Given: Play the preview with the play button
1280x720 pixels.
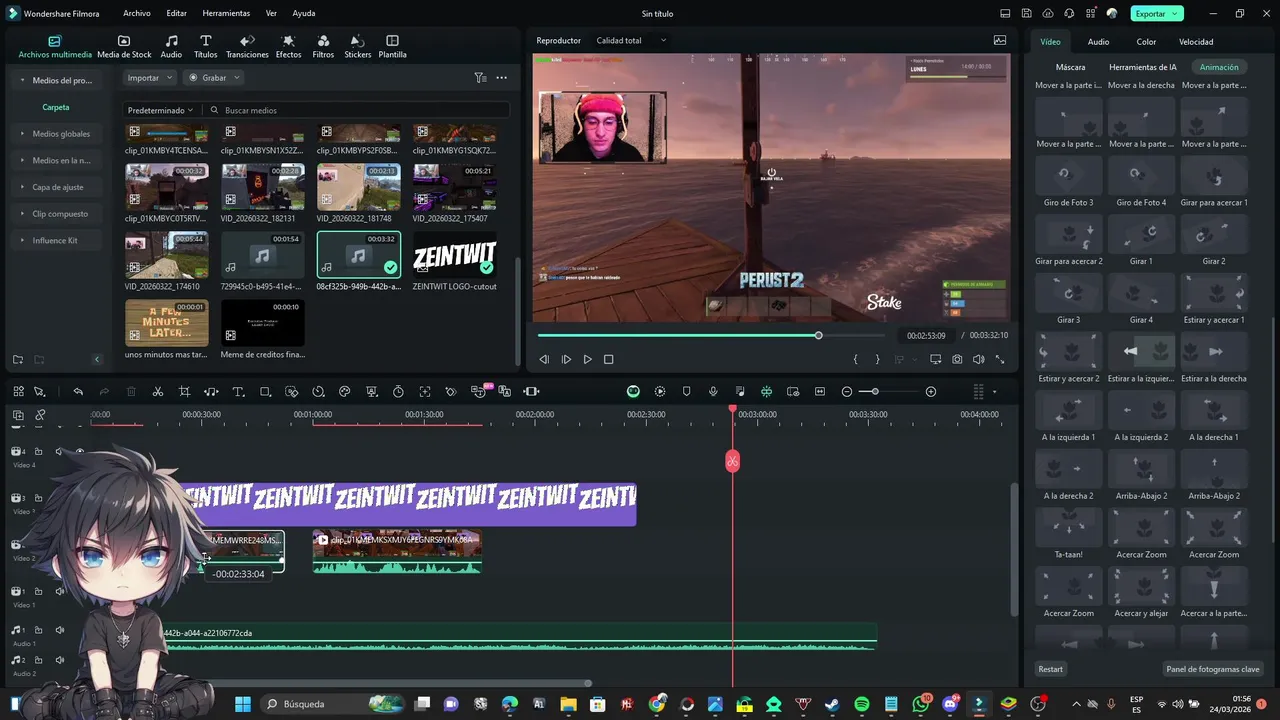Looking at the screenshot, I should coord(587,359).
